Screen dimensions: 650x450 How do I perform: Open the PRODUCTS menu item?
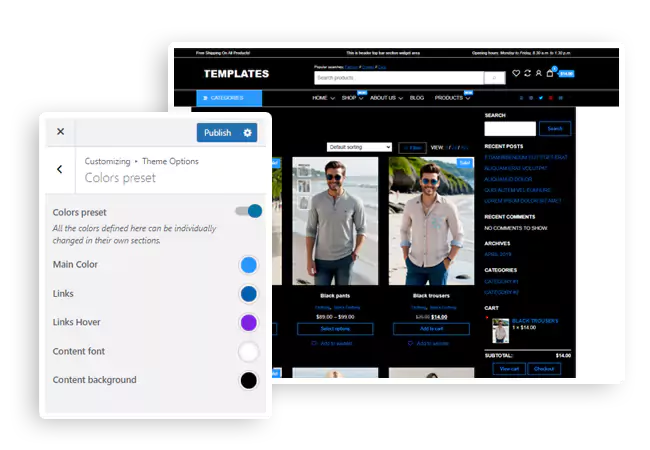tap(449, 98)
